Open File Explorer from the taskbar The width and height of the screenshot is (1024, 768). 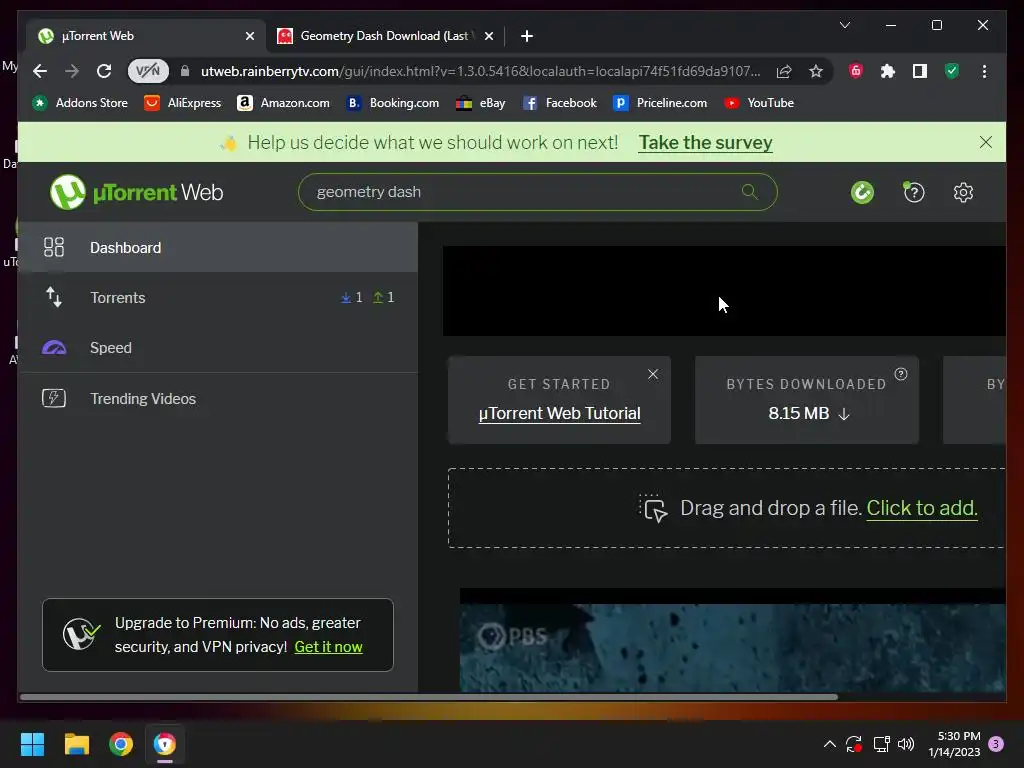(x=76, y=744)
